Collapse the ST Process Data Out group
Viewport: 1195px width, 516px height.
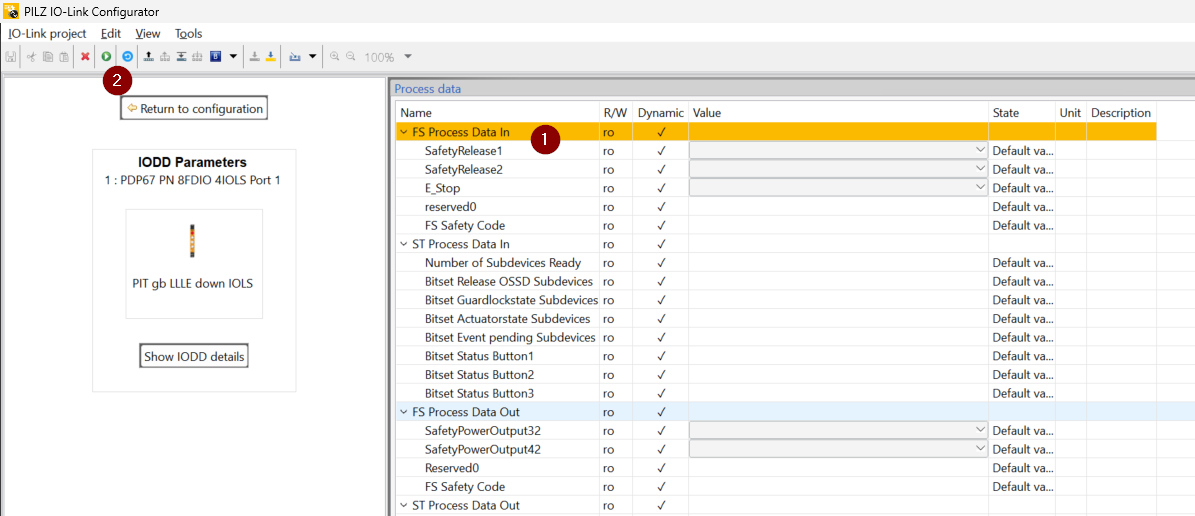[x=403, y=505]
